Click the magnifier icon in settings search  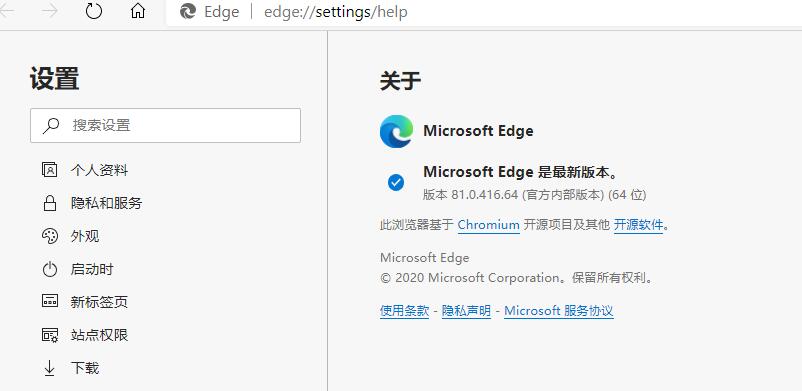click(x=50, y=125)
